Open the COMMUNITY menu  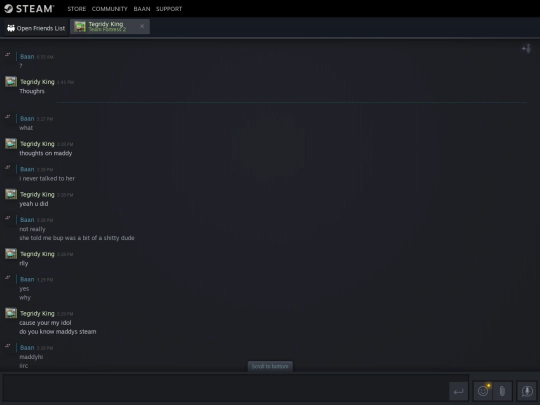110,9
